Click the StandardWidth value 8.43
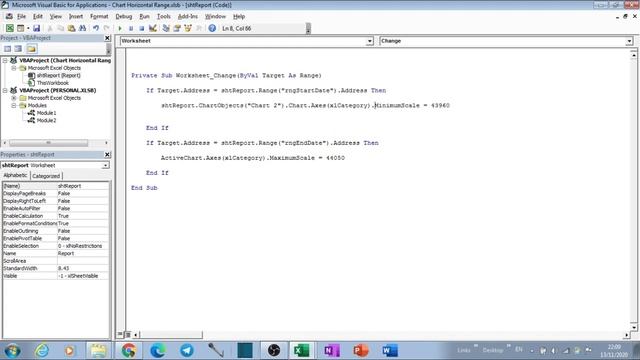 click(83, 269)
